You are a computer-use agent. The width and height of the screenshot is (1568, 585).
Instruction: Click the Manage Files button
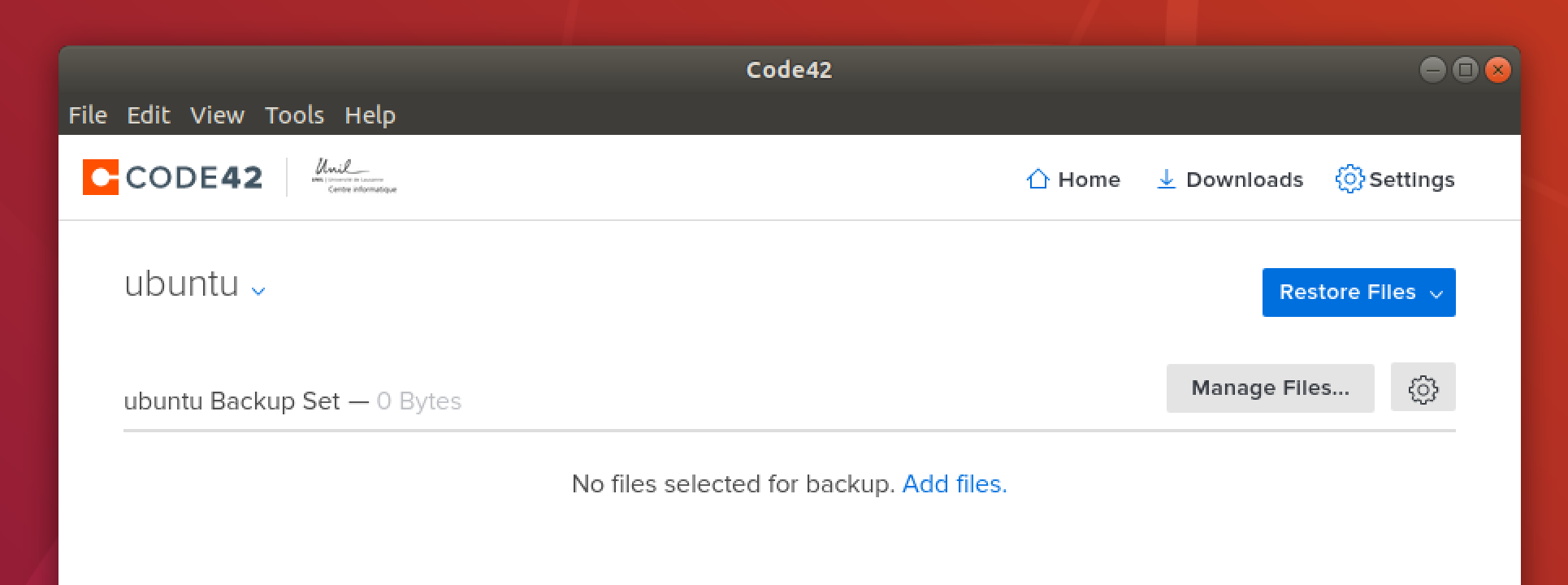[x=1270, y=388]
